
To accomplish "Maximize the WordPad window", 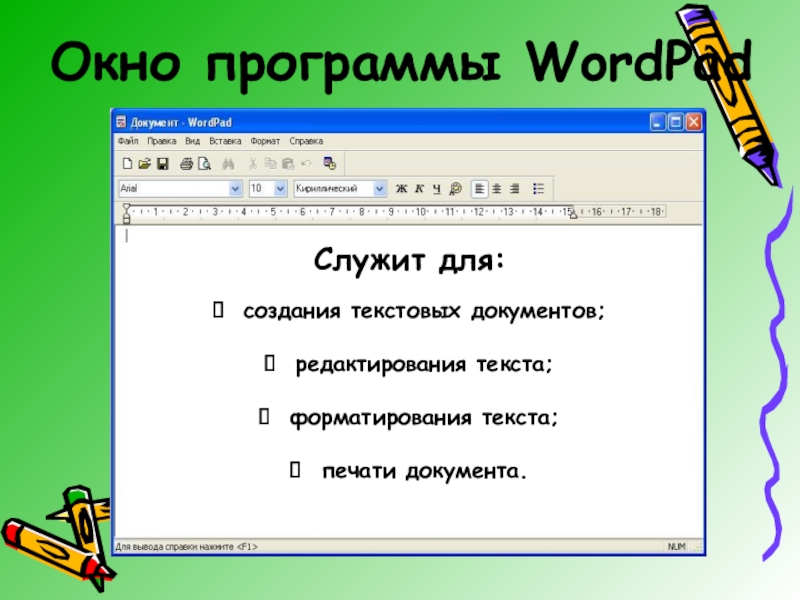I will pyautogui.click(x=676, y=122).
